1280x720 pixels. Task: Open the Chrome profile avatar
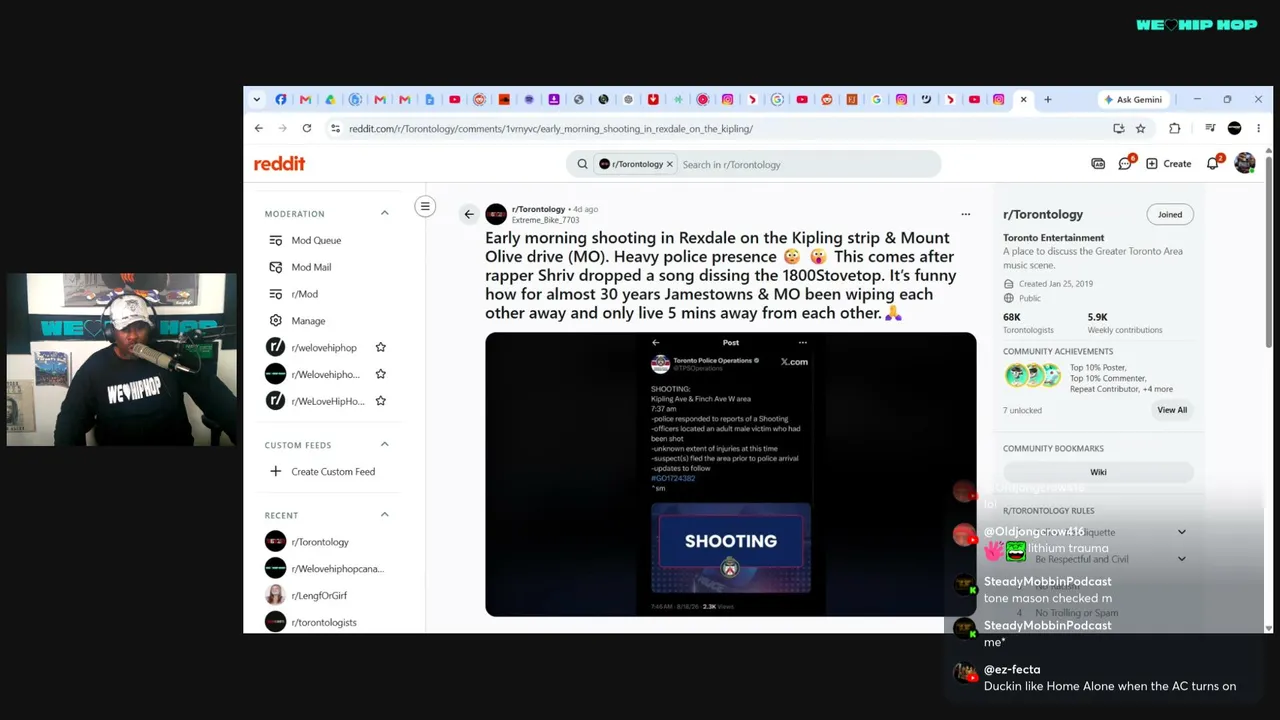(x=1234, y=128)
